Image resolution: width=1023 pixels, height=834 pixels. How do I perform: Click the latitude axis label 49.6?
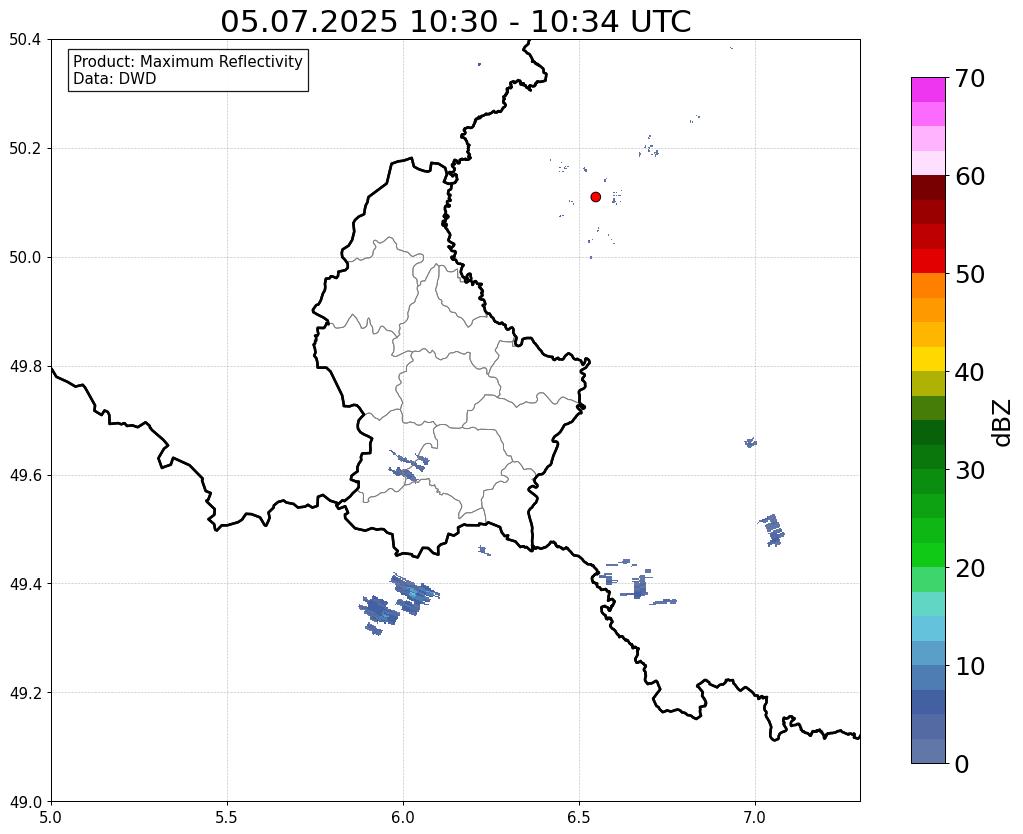[x=25, y=475]
